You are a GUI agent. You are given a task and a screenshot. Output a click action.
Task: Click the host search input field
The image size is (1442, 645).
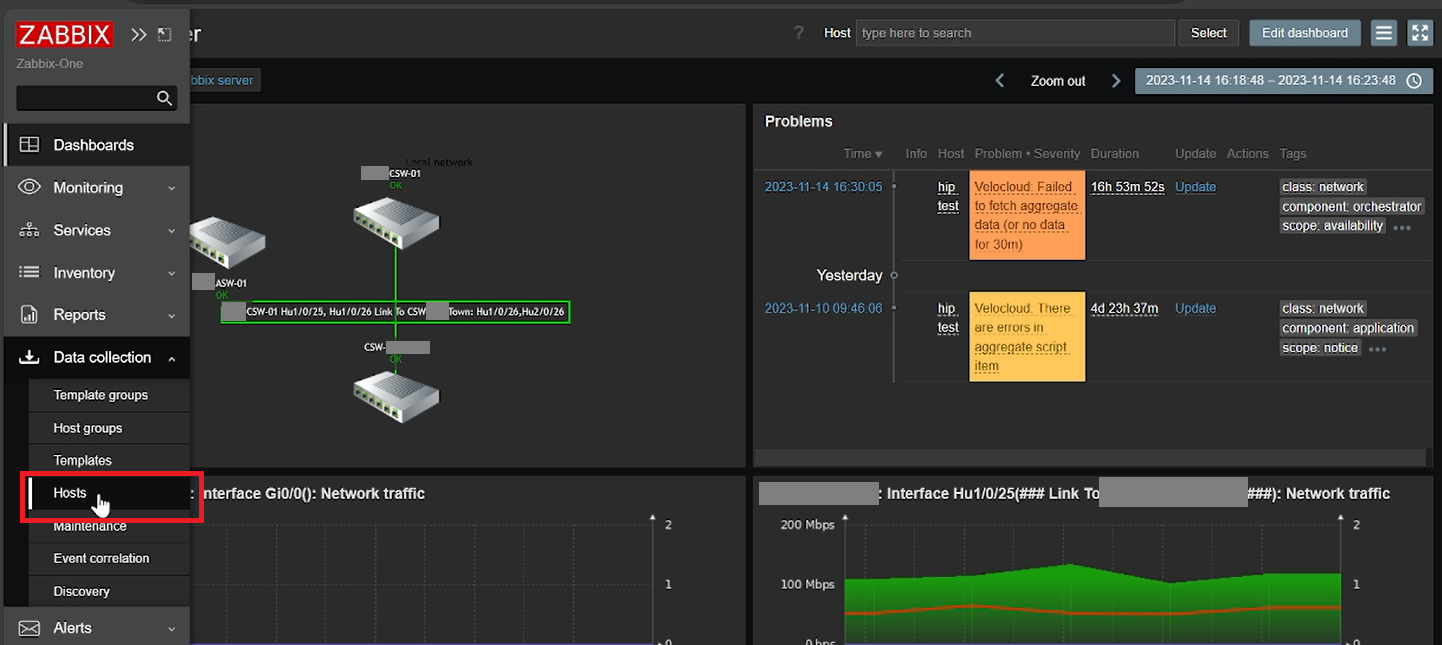1015,32
